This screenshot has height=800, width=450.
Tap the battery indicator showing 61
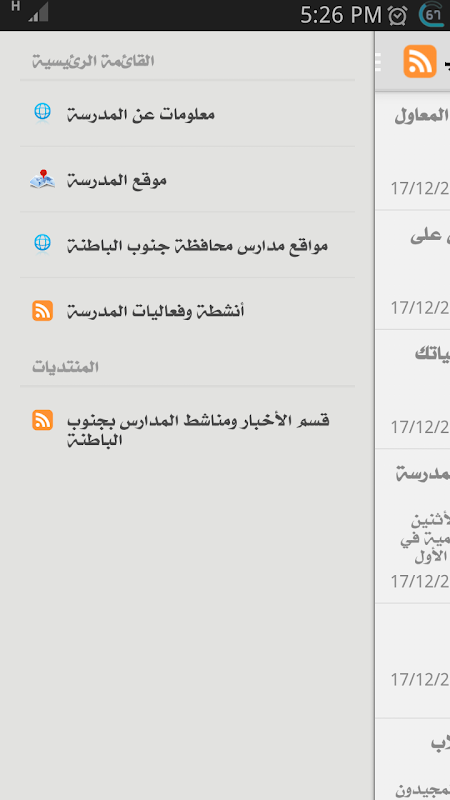(x=432, y=15)
